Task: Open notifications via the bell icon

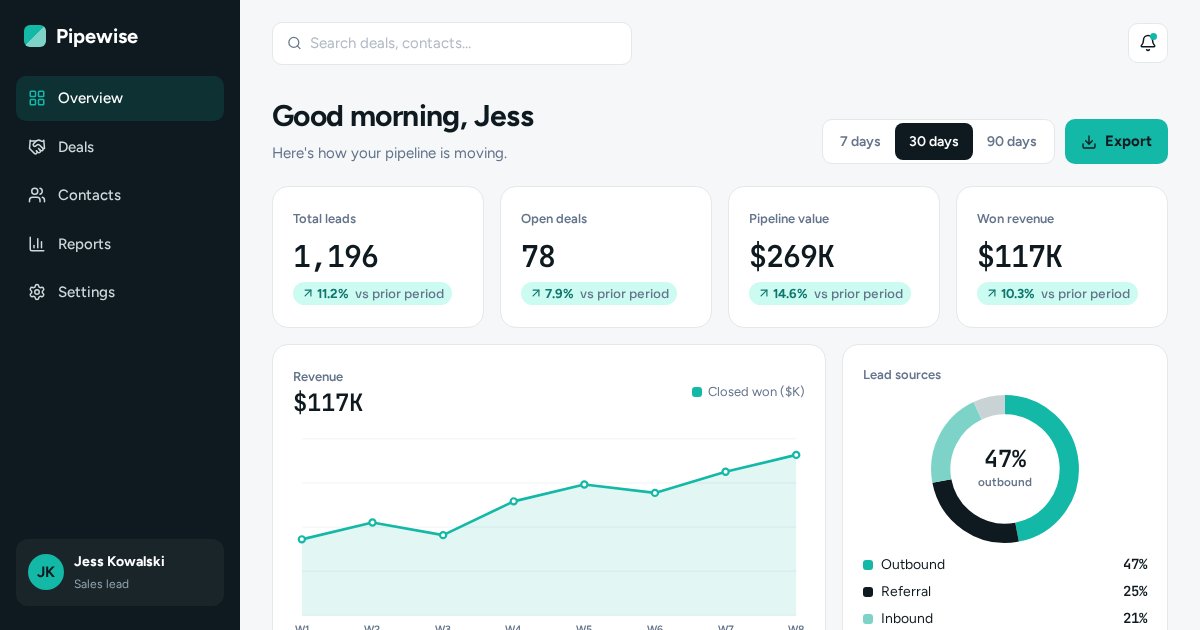Action: 1148,43
